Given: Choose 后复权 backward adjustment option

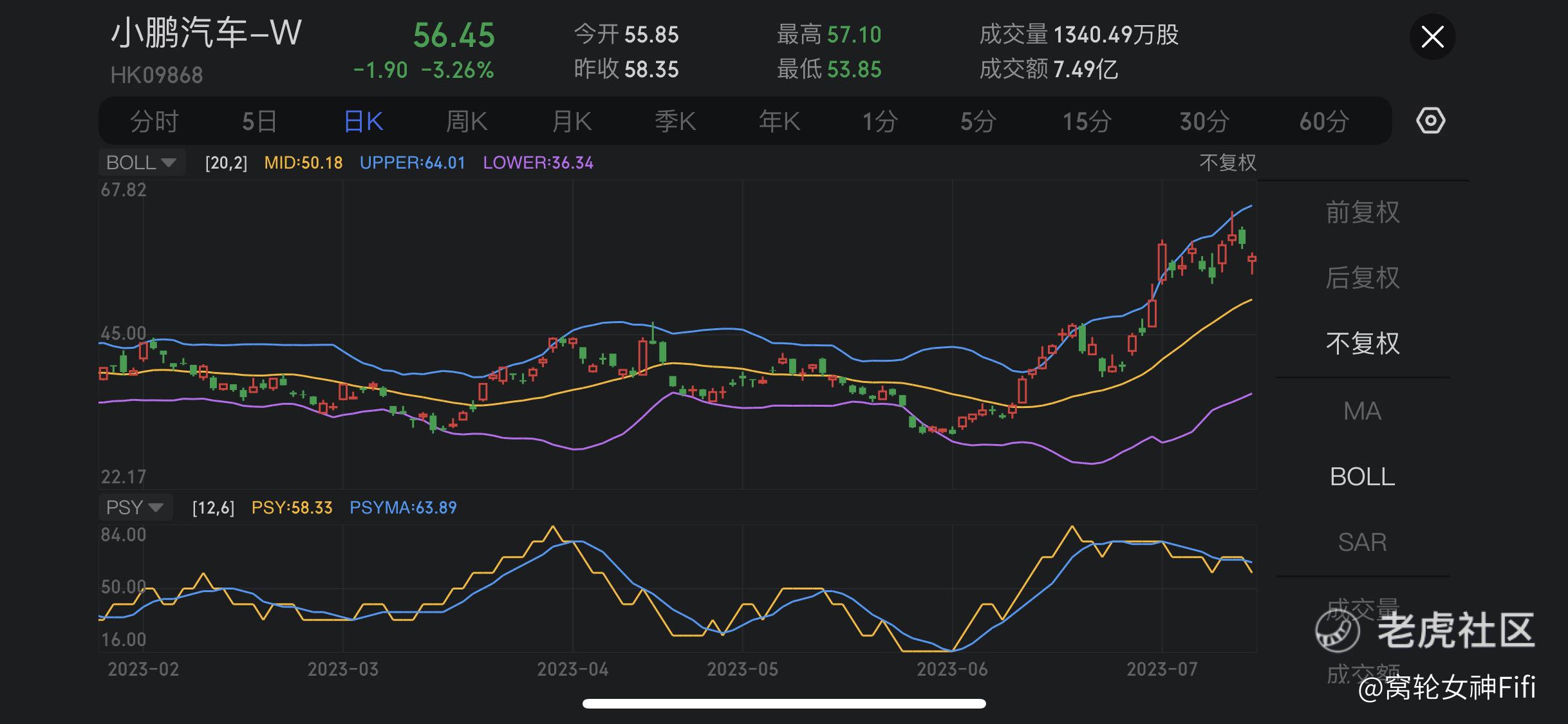Looking at the screenshot, I should [x=1363, y=278].
